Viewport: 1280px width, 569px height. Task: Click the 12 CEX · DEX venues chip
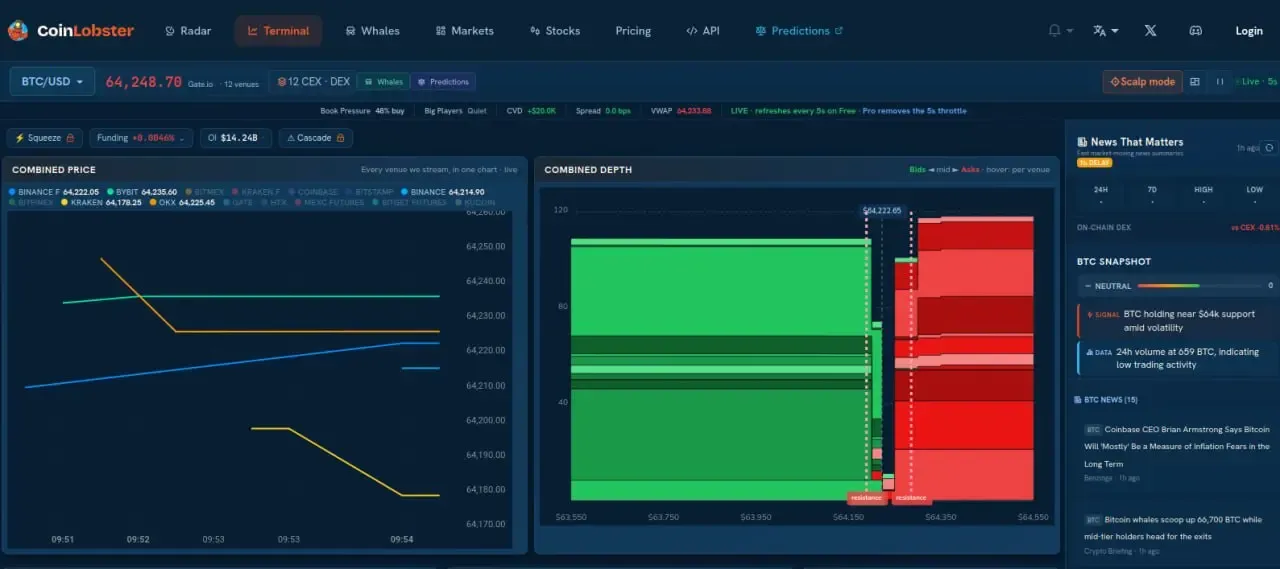point(313,81)
